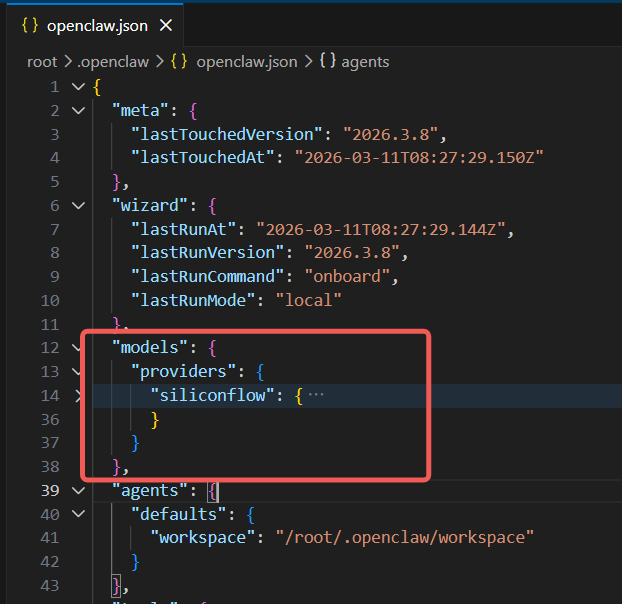
Task: Open the .openclaw breadcrumb folder
Action: (113, 62)
